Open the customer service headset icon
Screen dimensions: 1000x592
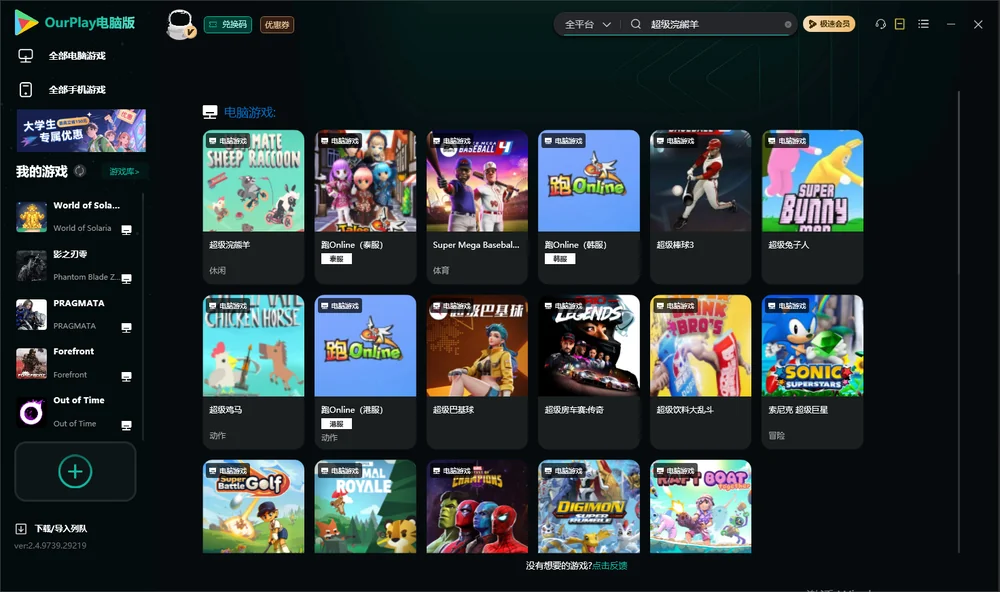(881, 24)
